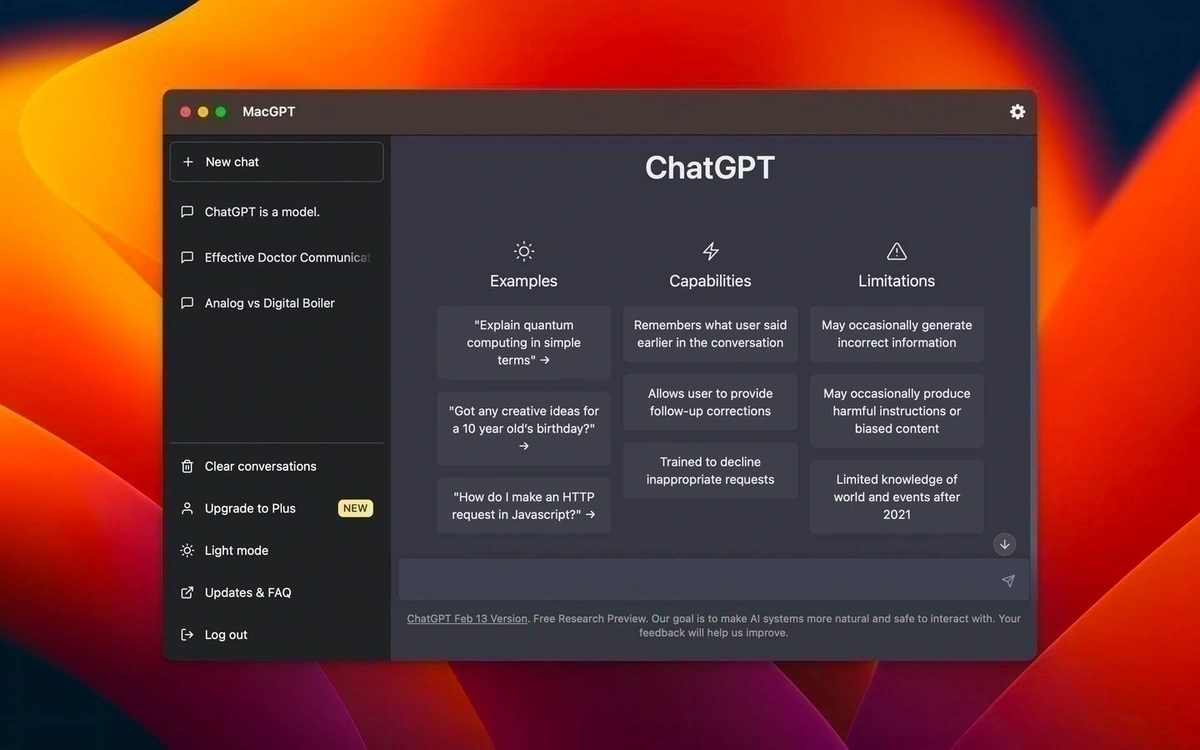The height and width of the screenshot is (750, 1200).
Task: Focus the message input field
Action: coord(695,581)
